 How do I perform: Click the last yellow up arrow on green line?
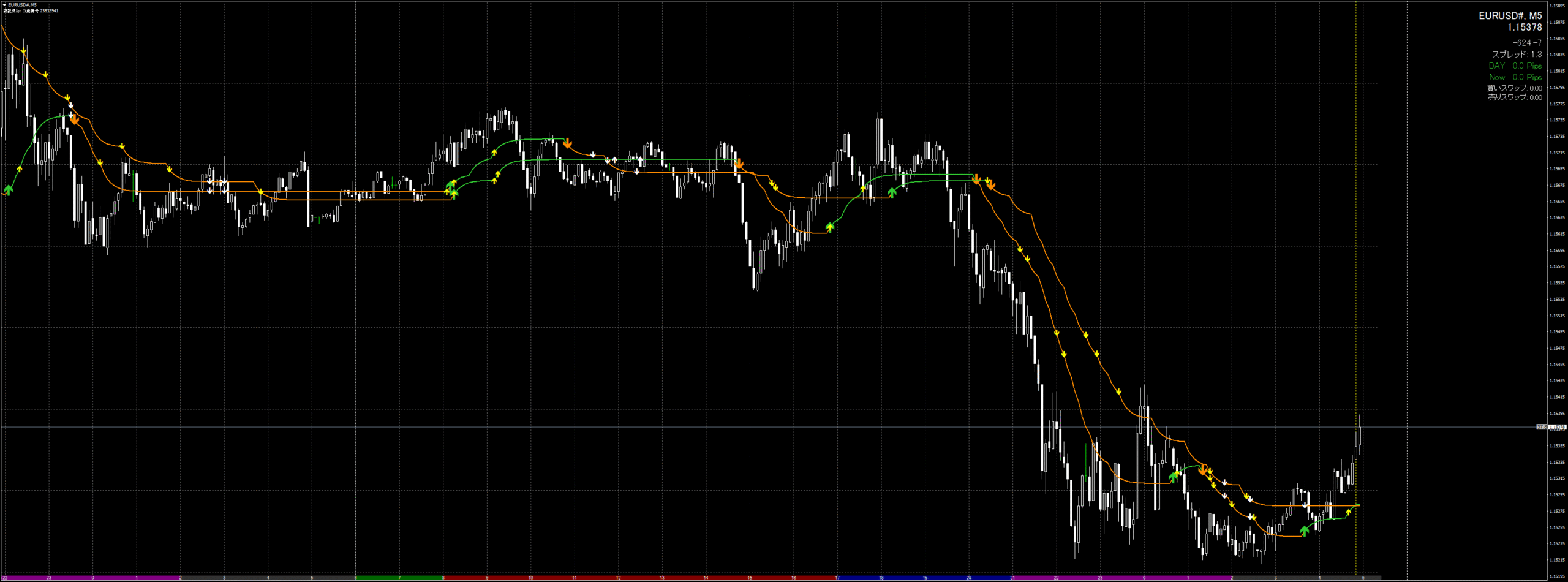tap(1348, 512)
